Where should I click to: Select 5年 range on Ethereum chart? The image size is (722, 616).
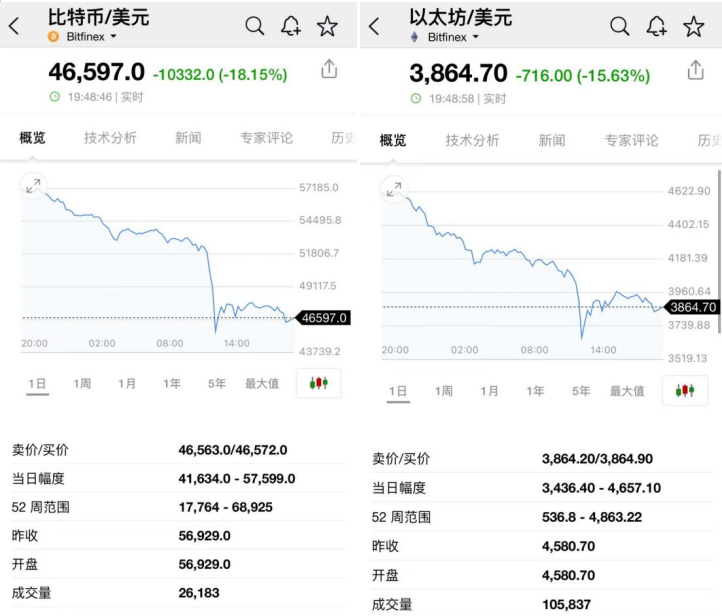pyautogui.click(x=581, y=391)
